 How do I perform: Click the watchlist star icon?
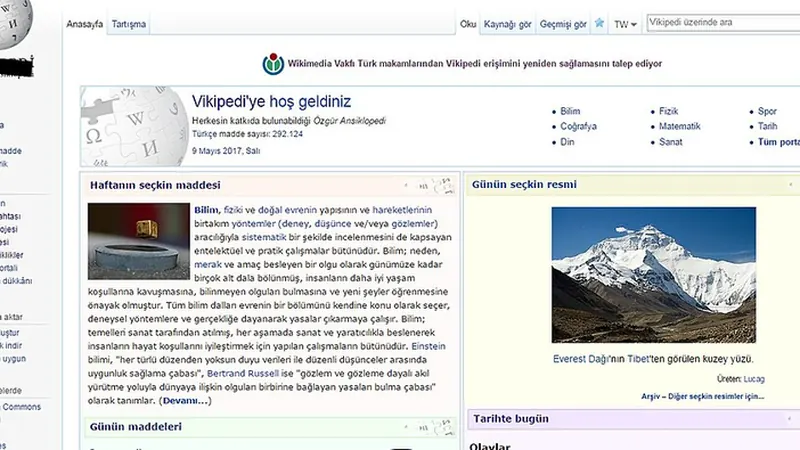point(599,23)
